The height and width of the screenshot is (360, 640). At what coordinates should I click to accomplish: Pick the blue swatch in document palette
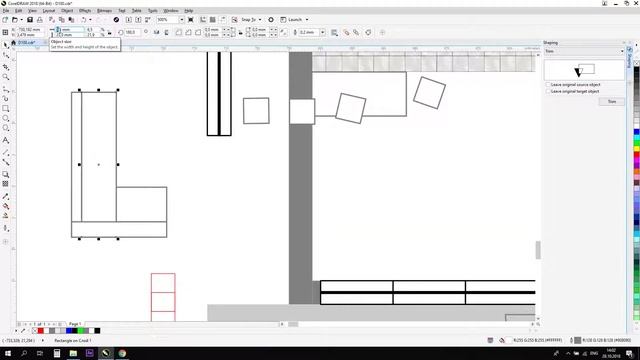click(69, 331)
